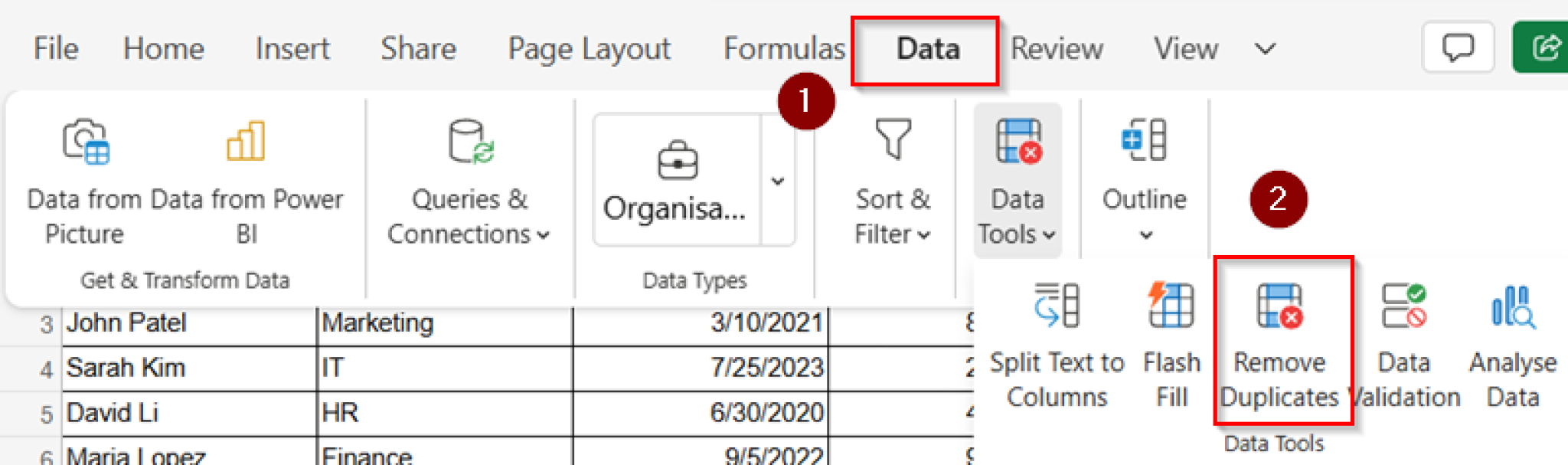
Task: Select the Organisation data type
Action: click(676, 181)
